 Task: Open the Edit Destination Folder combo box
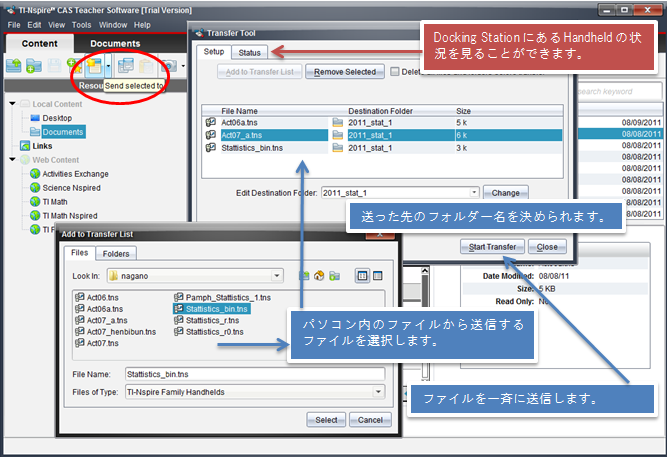(x=474, y=193)
